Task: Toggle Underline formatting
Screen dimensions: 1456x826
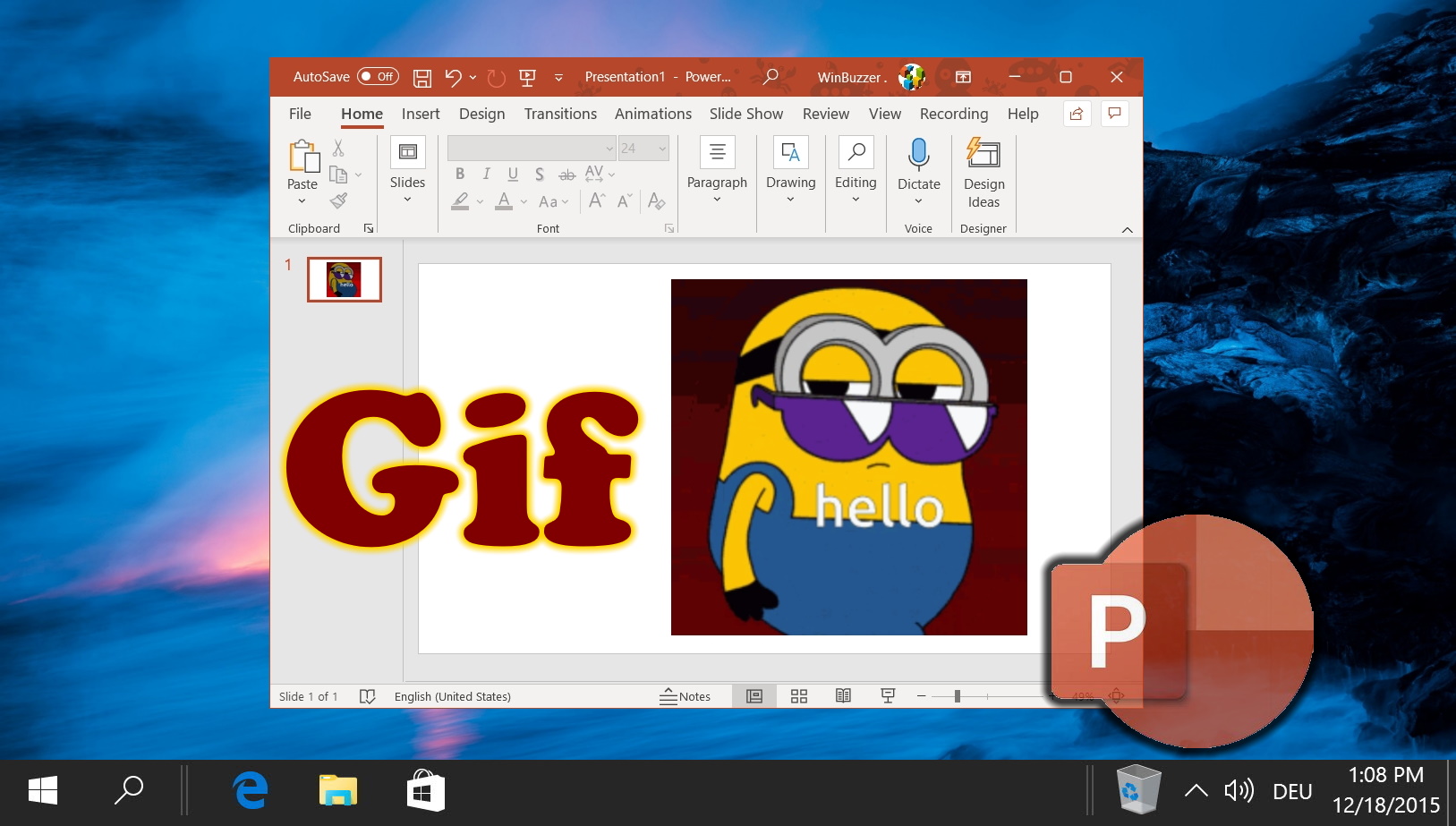Action: pyautogui.click(x=513, y=174)
